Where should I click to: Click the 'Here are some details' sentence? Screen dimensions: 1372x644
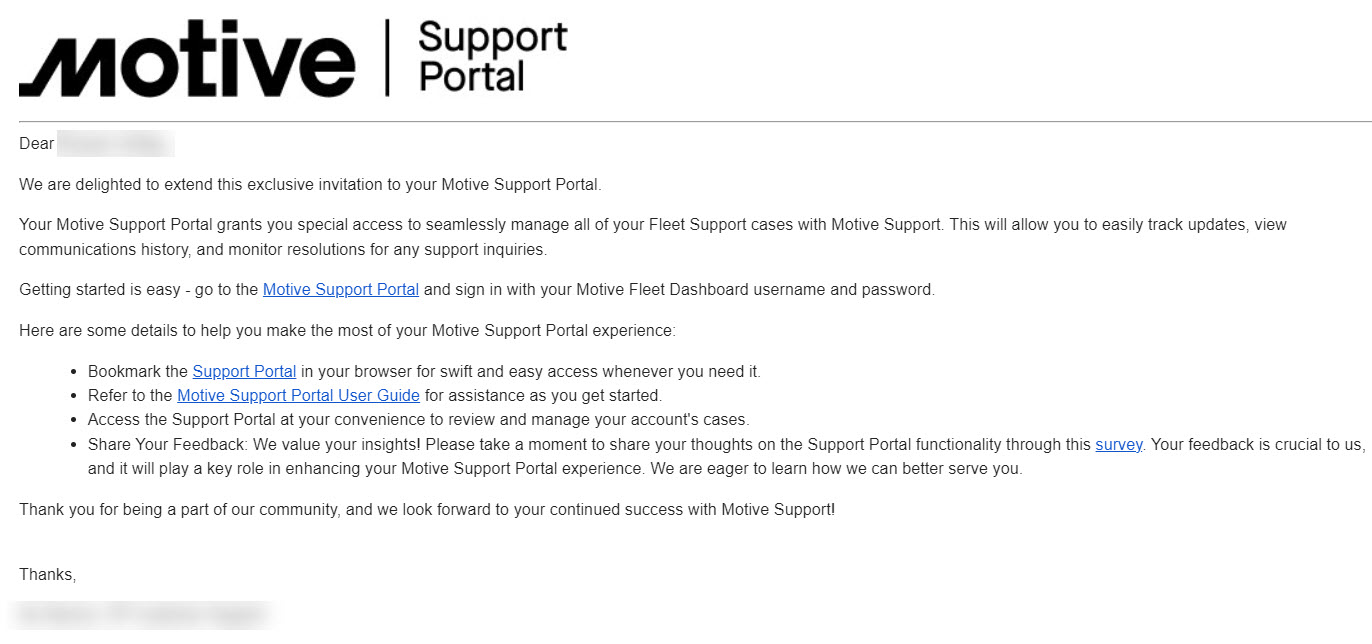(x=347, y=331)
